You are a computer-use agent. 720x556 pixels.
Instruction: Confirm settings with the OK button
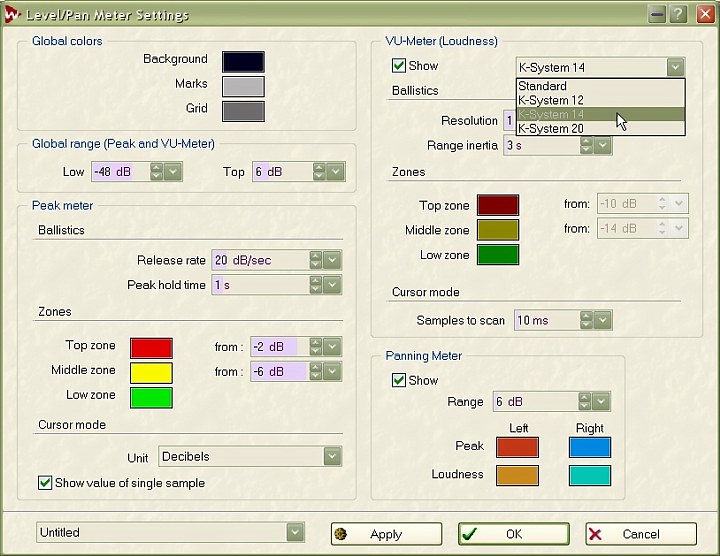(x=513, y=534)
